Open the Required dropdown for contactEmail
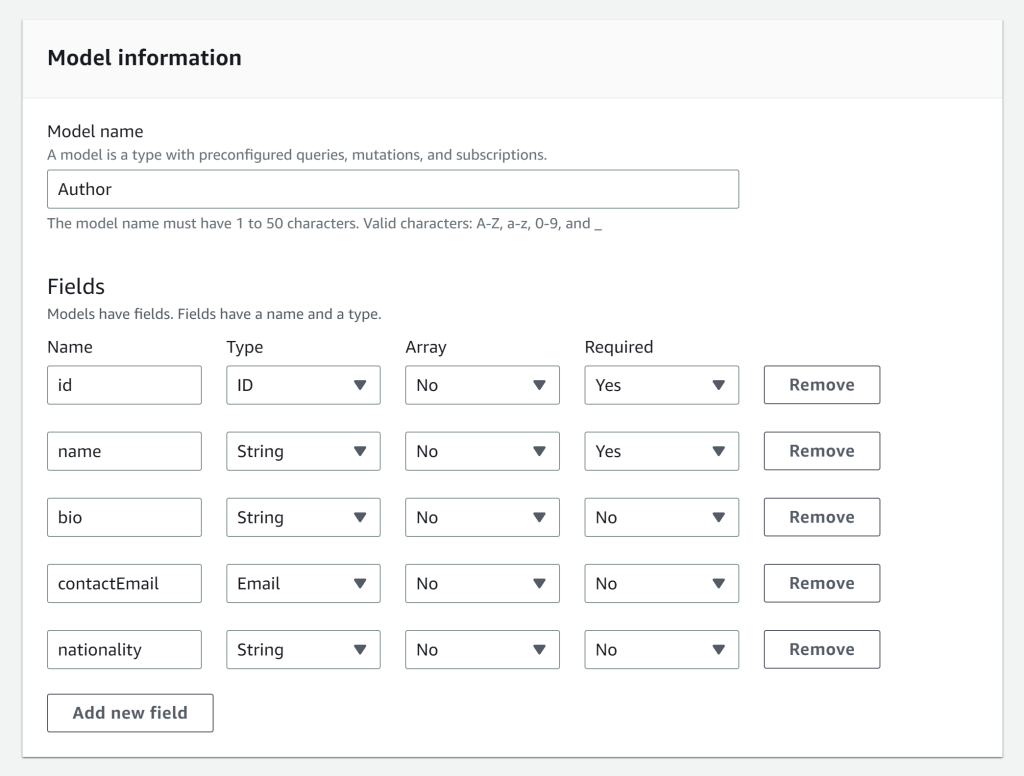 point(661,583)
